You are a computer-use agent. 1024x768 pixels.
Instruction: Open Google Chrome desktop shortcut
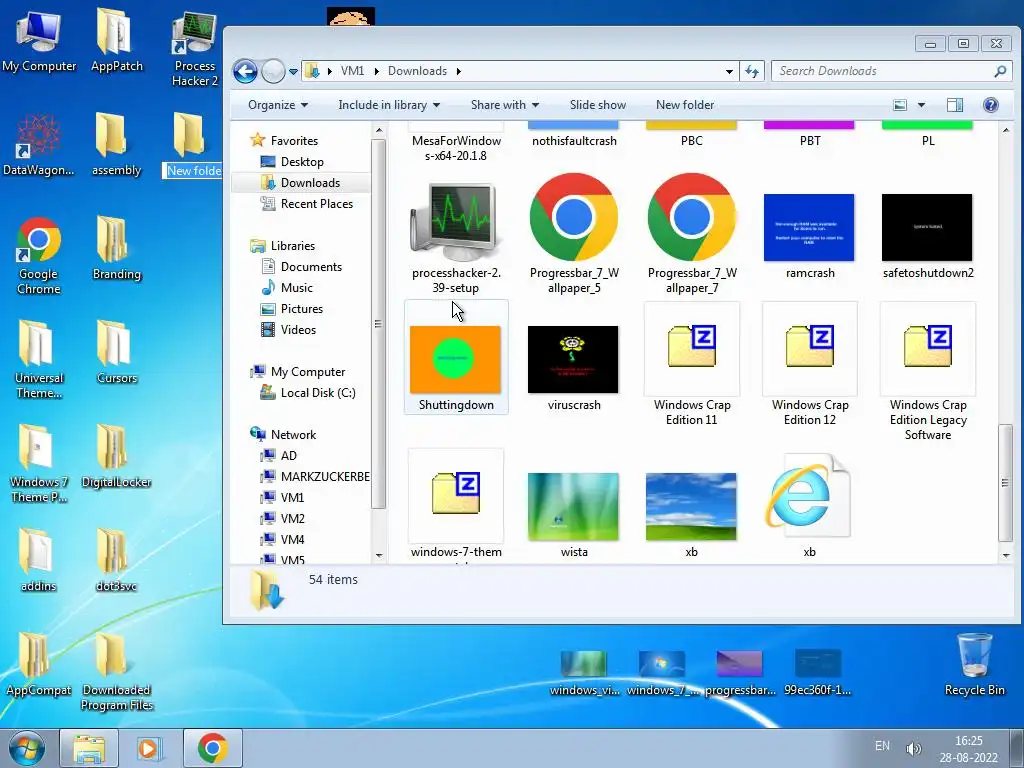(39, 256)
